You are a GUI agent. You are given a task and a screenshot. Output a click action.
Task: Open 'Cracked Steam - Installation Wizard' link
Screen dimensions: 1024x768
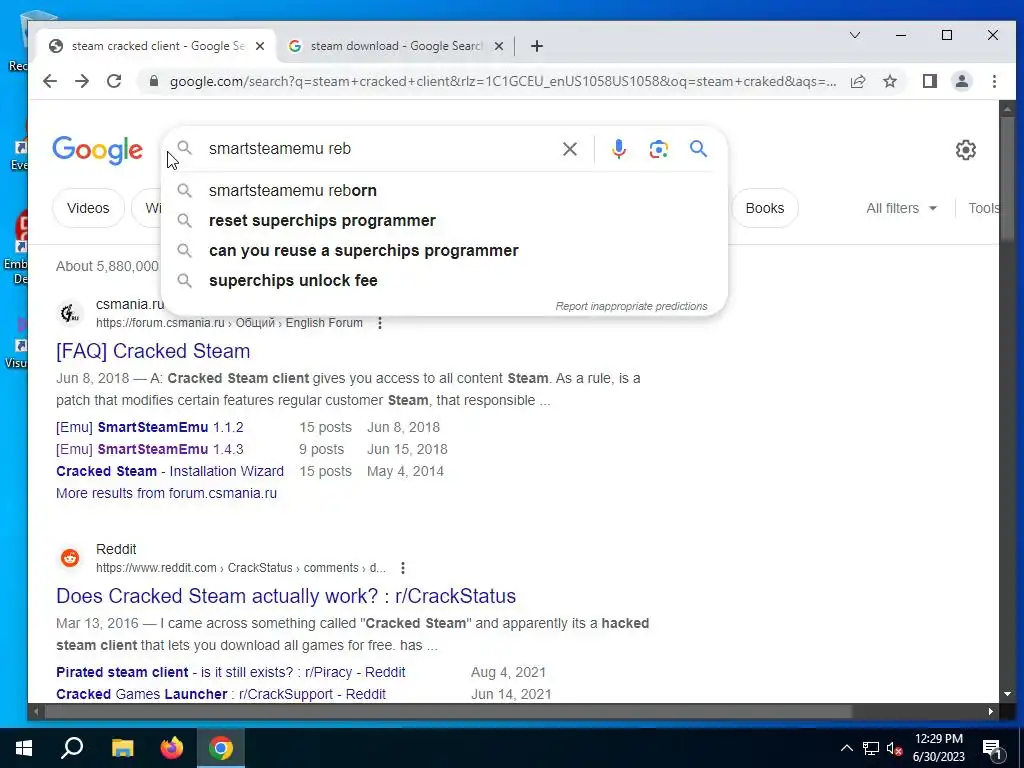click(170, 472)
